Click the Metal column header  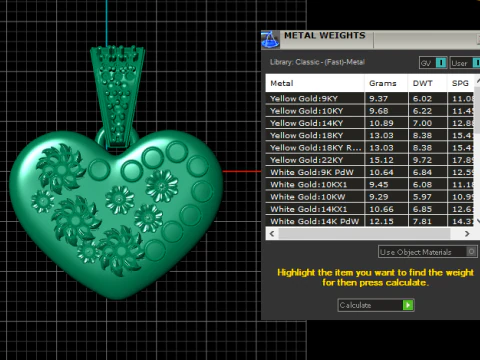315,83
